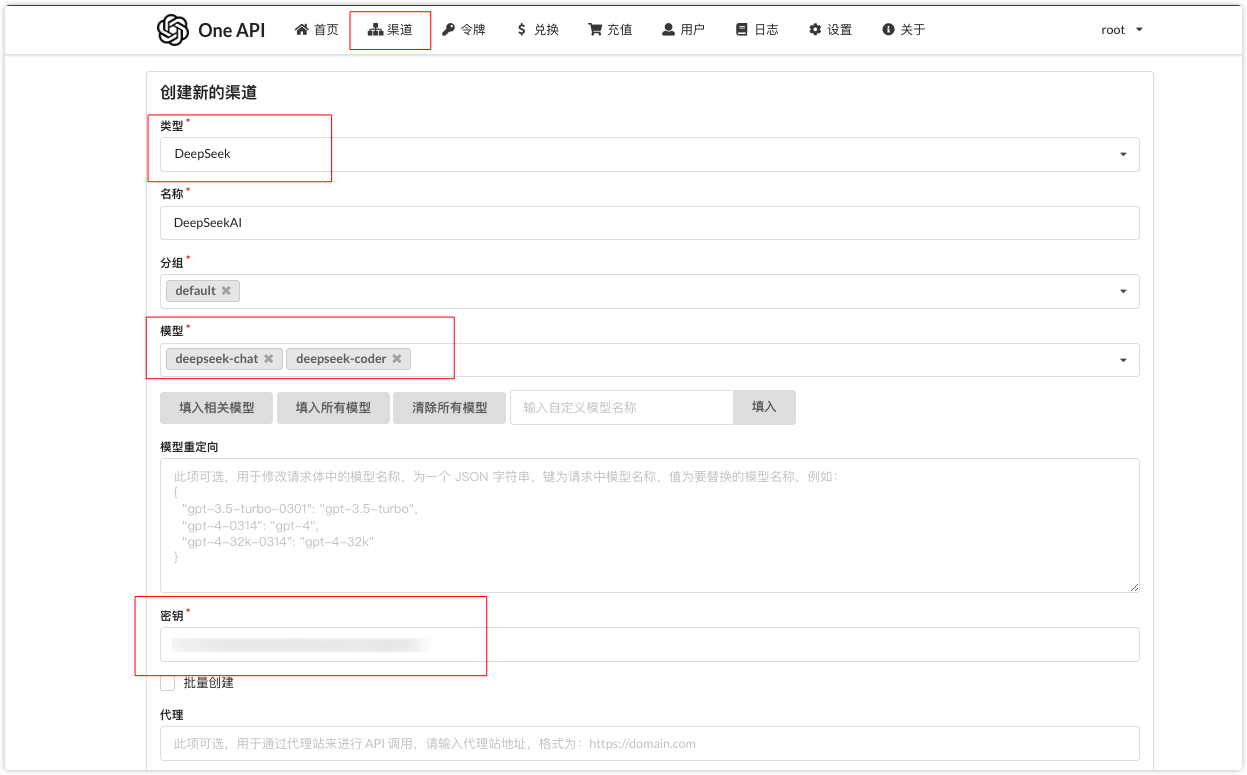Screen dimensions: 1247x775
Task: Enable the 批量创建 checkbox
Action: (168, 682)
